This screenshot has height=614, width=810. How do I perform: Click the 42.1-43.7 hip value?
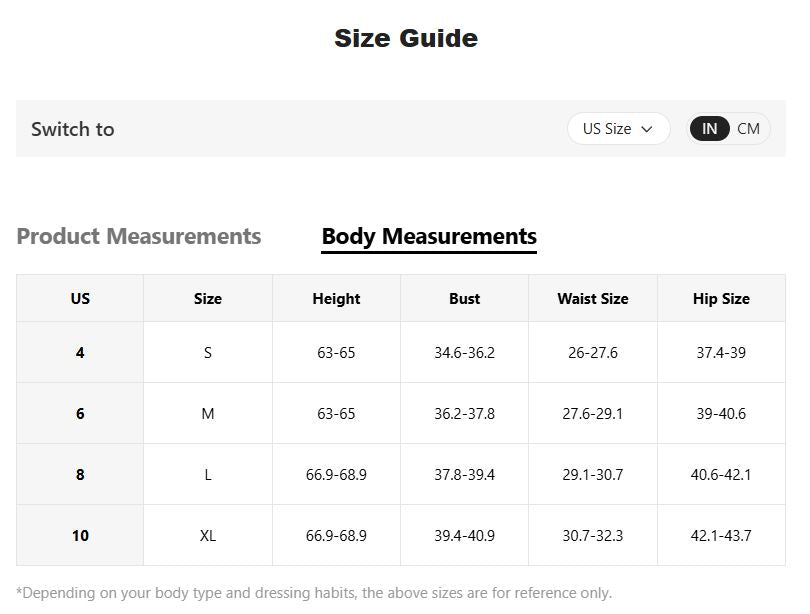click(721, 536)
